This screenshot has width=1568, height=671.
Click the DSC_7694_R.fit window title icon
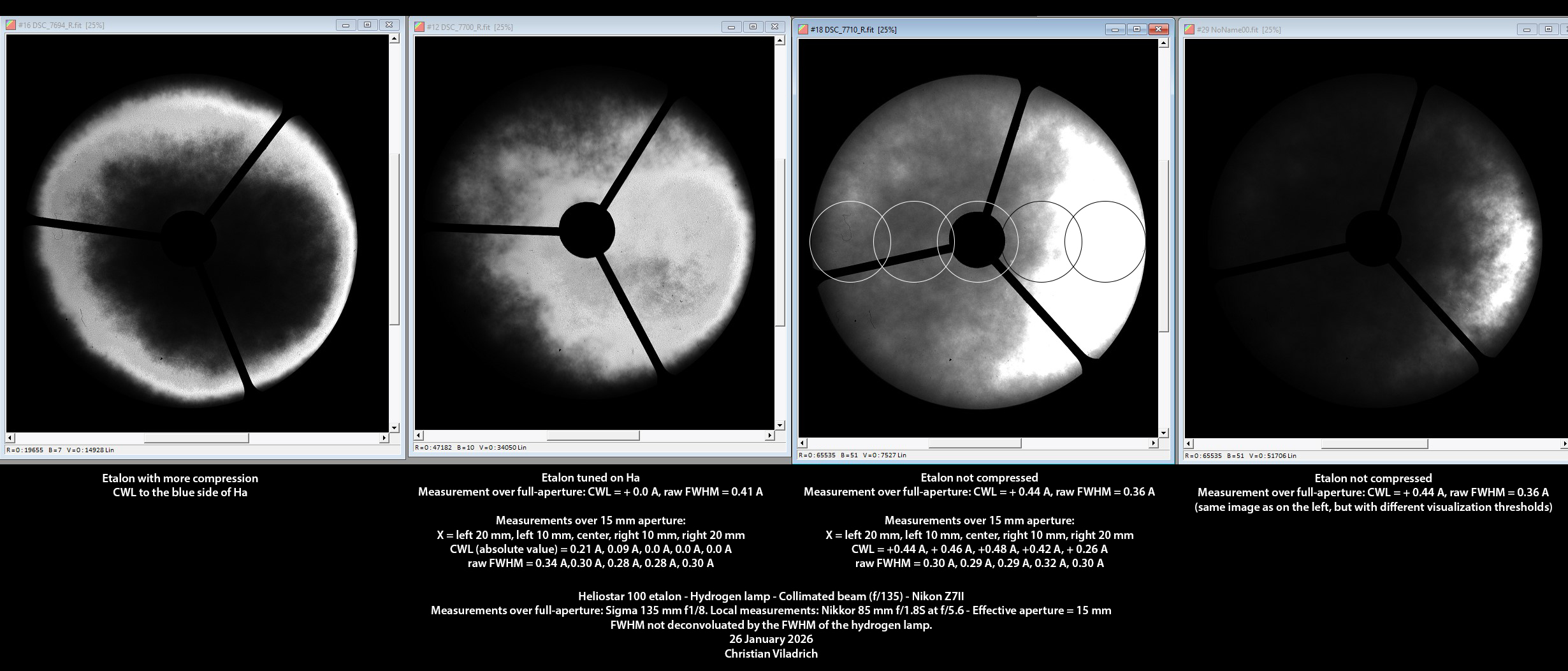11,26
